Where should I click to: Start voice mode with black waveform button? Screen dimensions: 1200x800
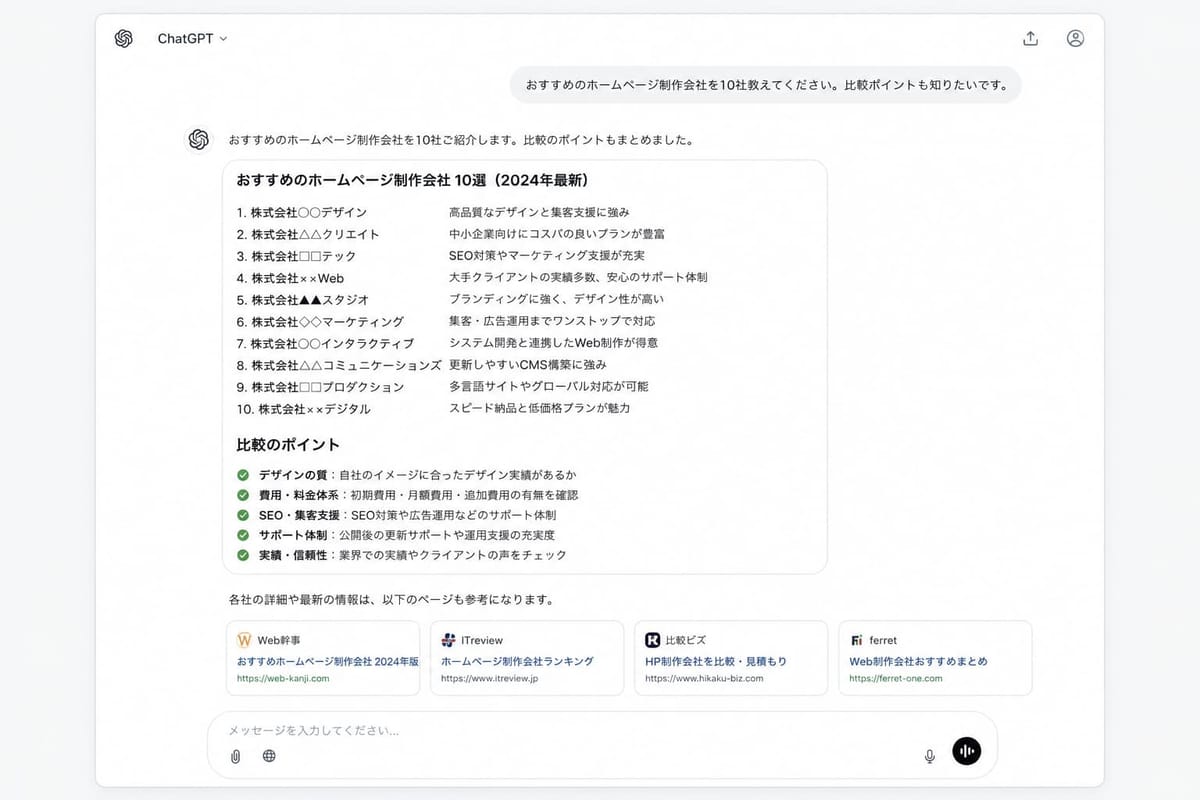tap(967, 751)
